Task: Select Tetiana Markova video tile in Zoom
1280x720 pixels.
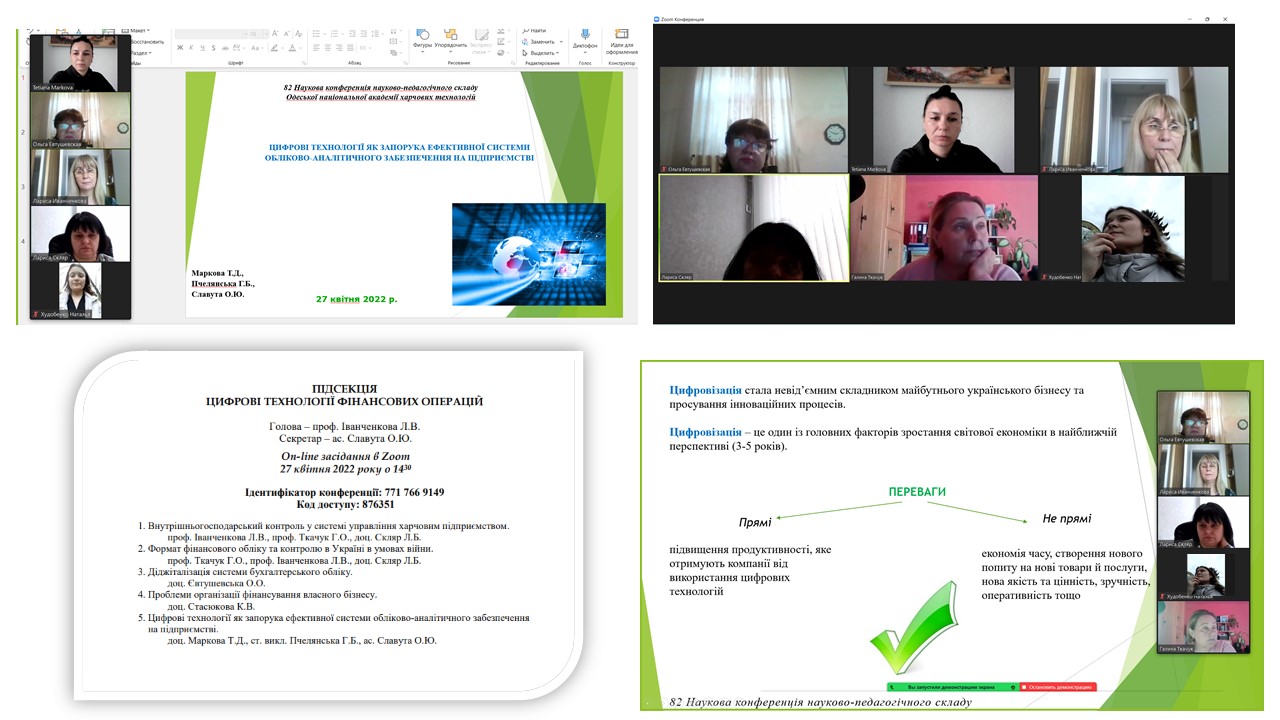Action: (944, 120)
